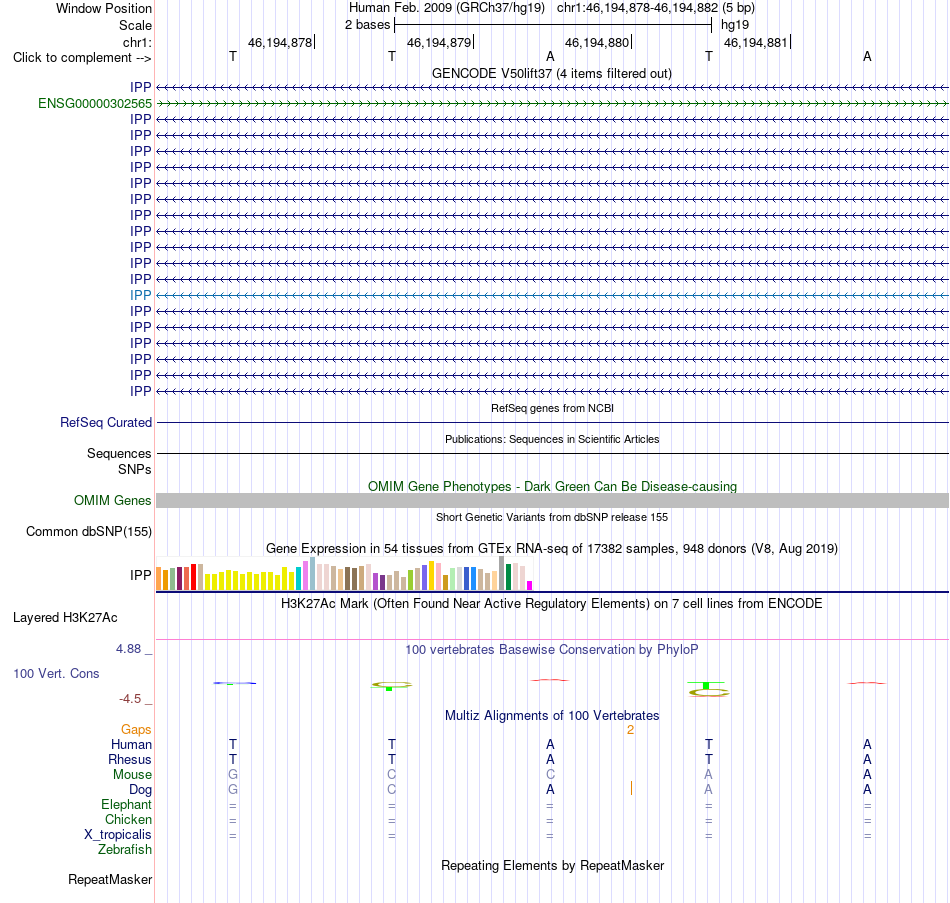Click the genome title 'Human Feb. 2009 (GRCh37/hg19)'
This screenshot has height=903, width=950.
click(447, 8)
